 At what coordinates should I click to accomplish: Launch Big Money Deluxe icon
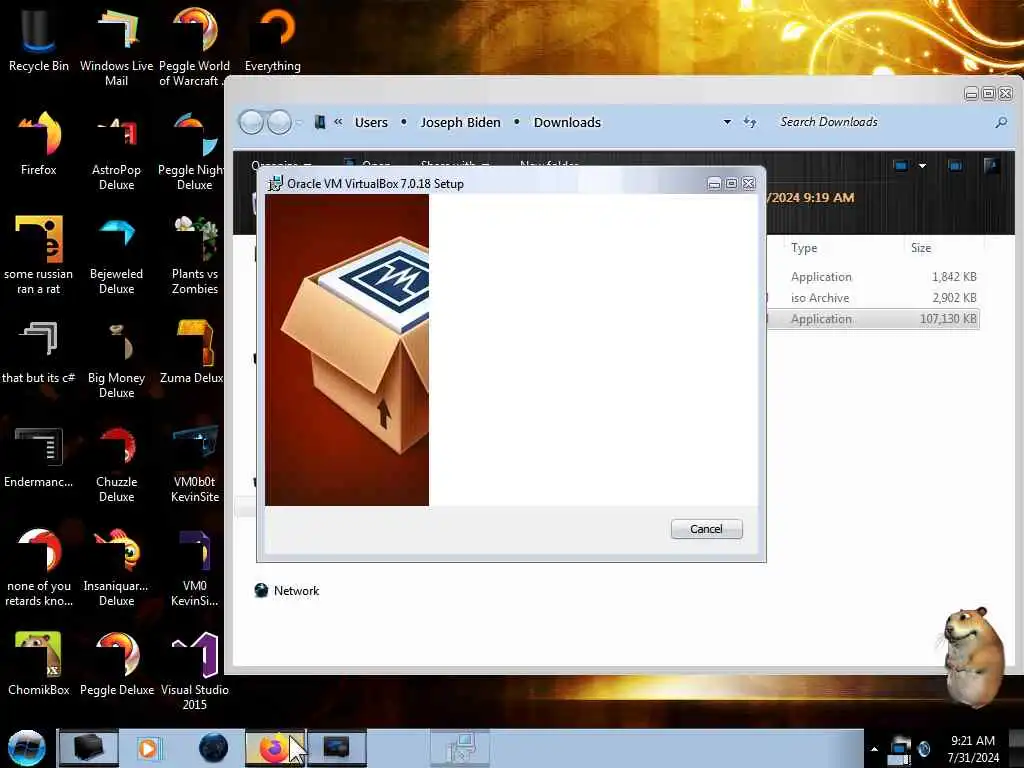[x=116, y=359]
